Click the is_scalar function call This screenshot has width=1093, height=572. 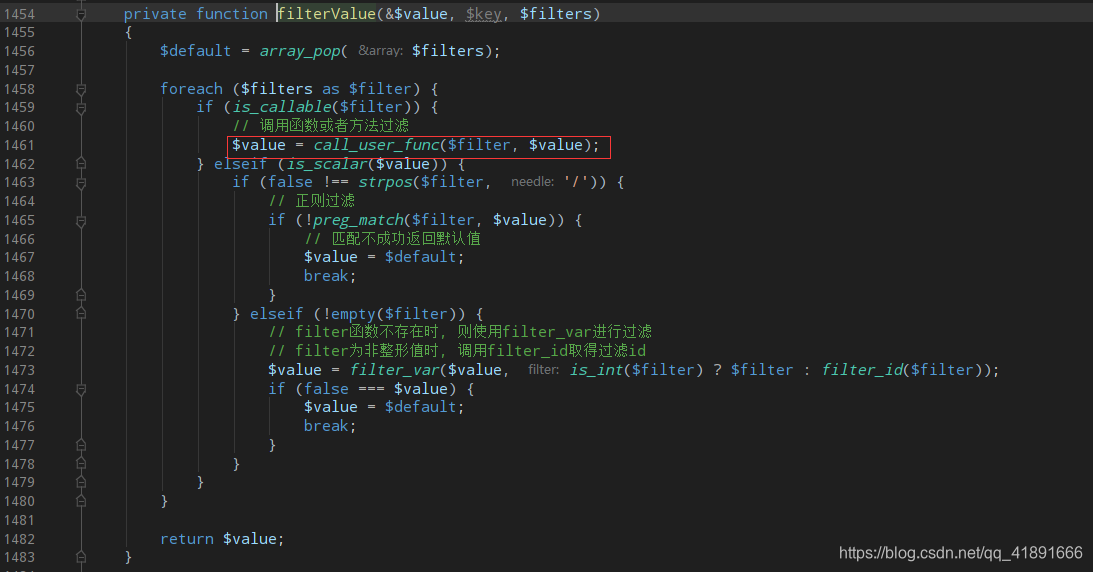pos(327,164)
